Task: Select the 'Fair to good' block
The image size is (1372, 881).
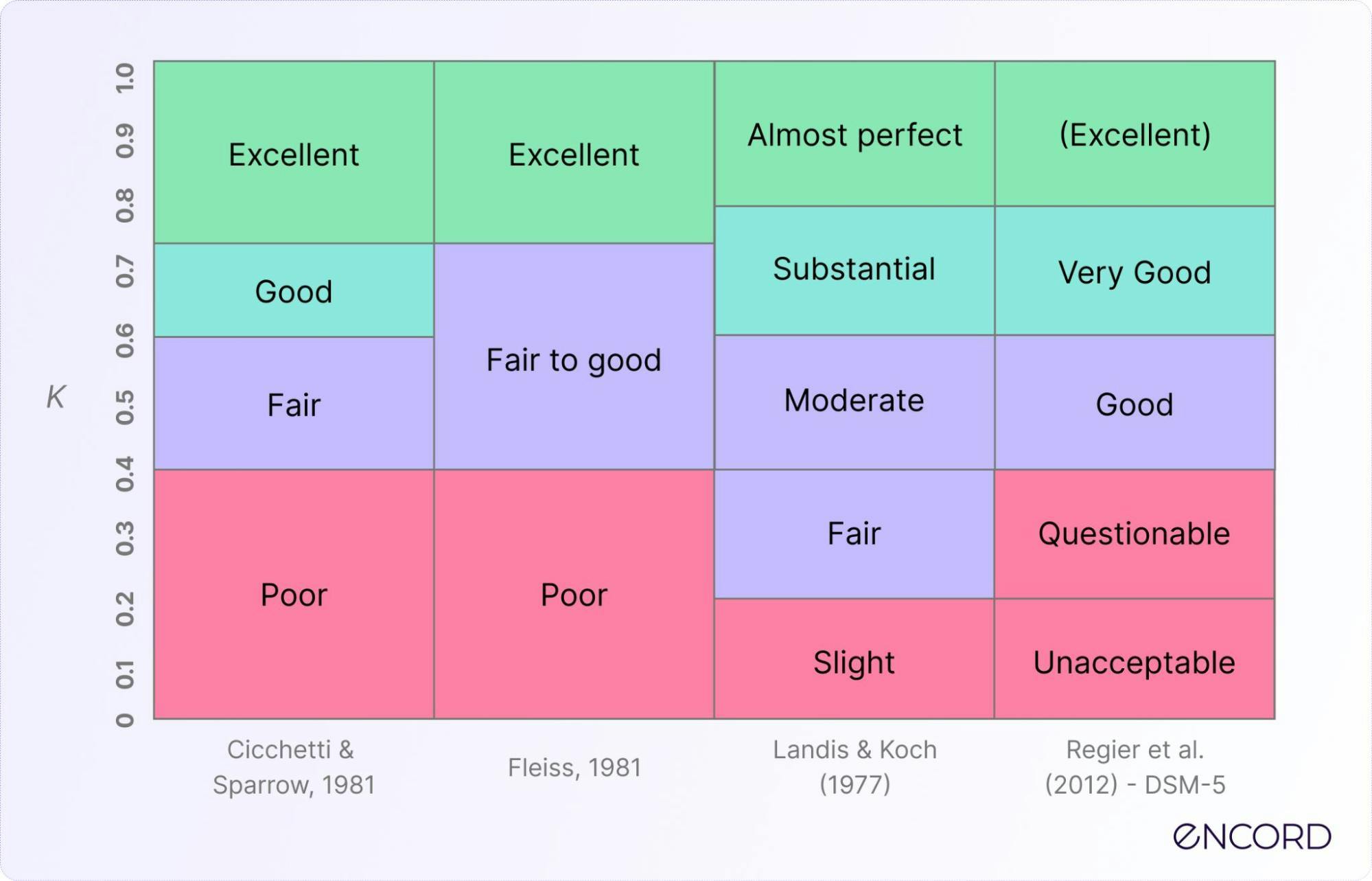Action: pyautogui.click(x=574, y=360)
